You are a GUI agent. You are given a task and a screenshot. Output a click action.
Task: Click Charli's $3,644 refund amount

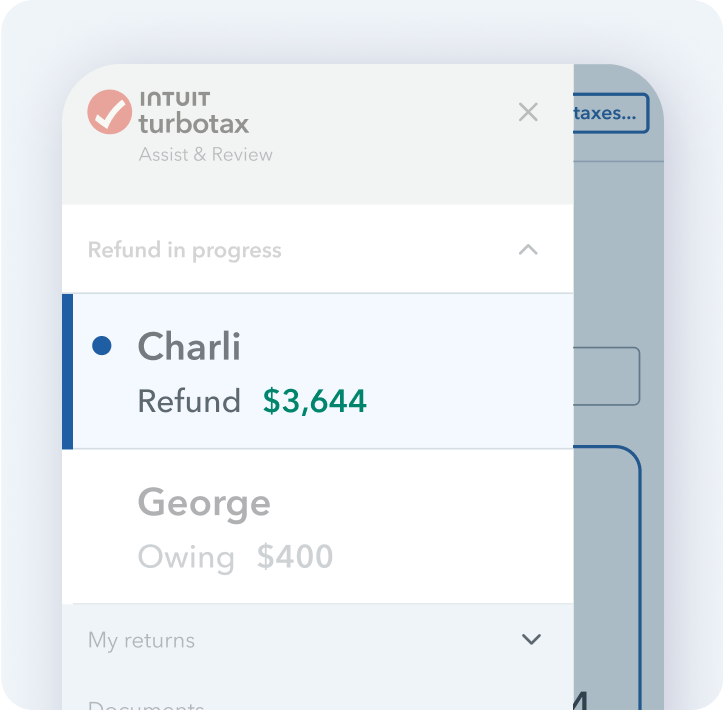(314, 401)
